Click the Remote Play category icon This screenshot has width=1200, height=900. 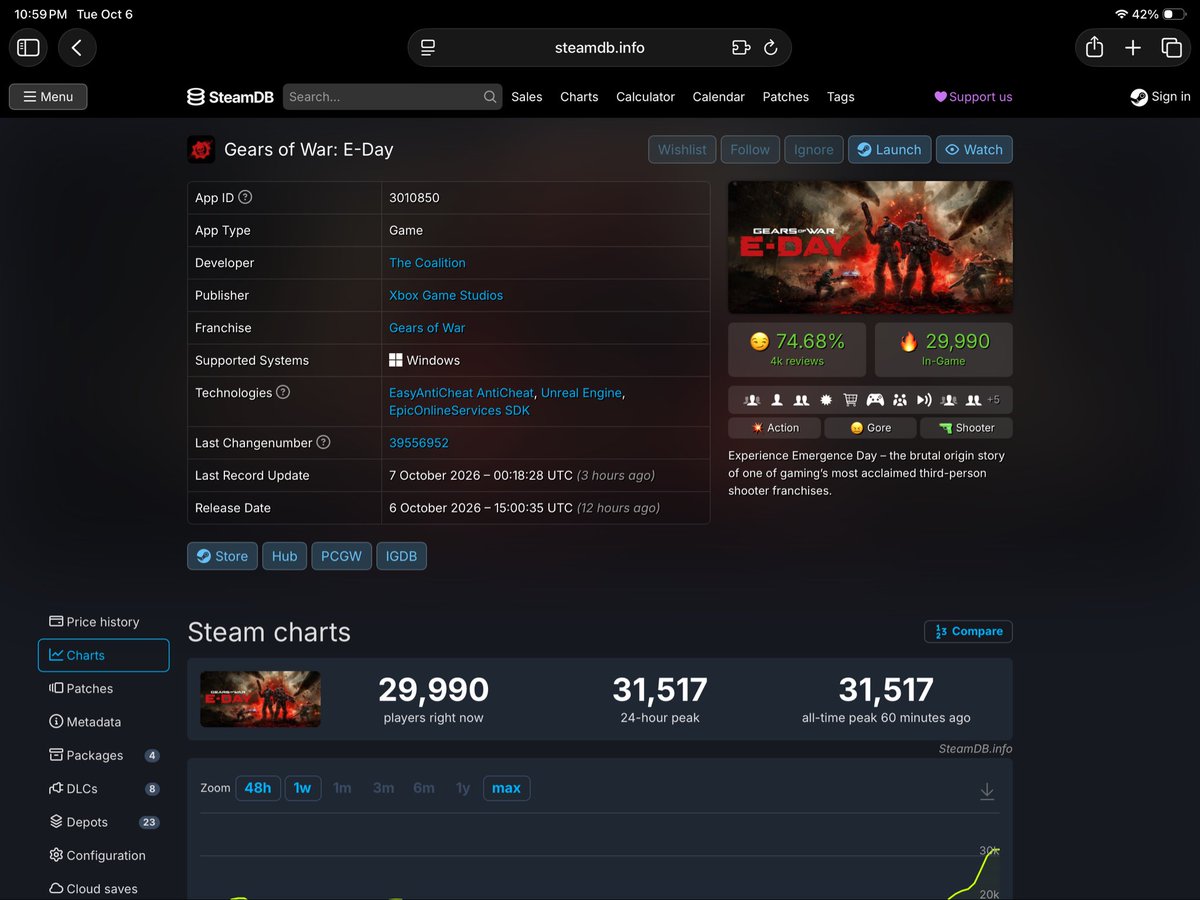pos(924,400)
